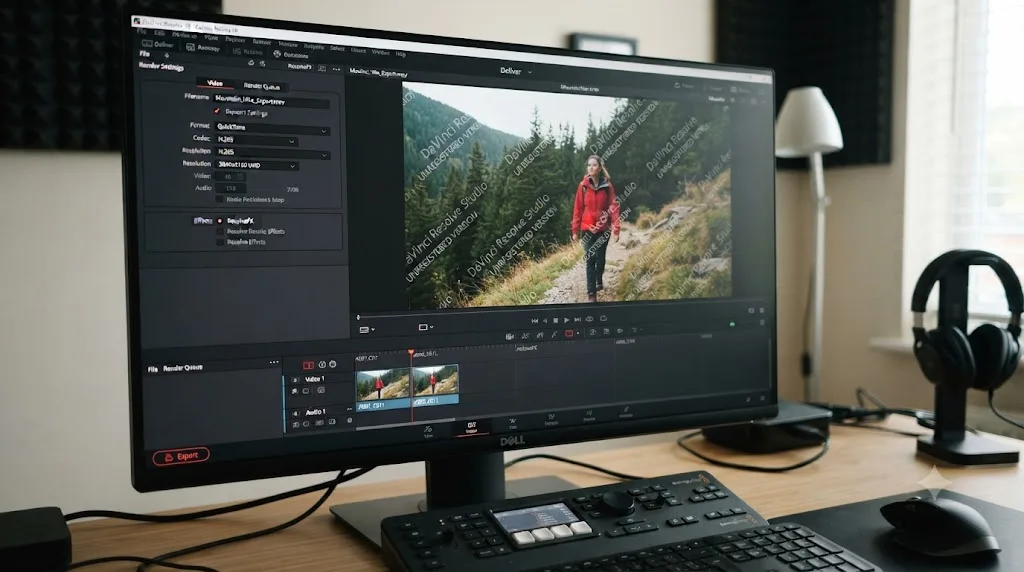Switch to the Render Queue tab beside Video
Image resolution: width=1024 pixels, height=572 pixels.
[x=261, y=86]
